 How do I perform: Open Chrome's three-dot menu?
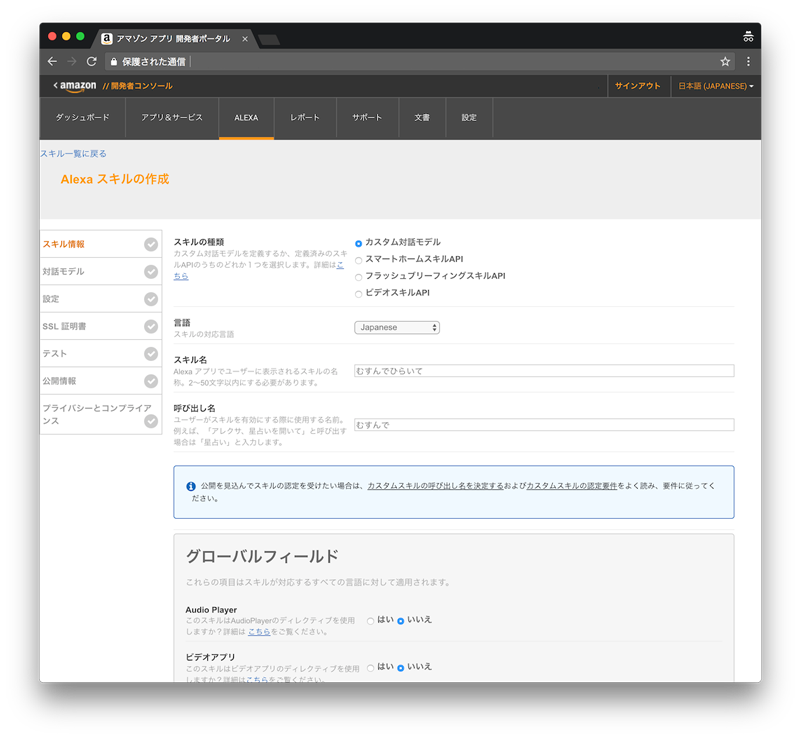(x=748, y=61)
